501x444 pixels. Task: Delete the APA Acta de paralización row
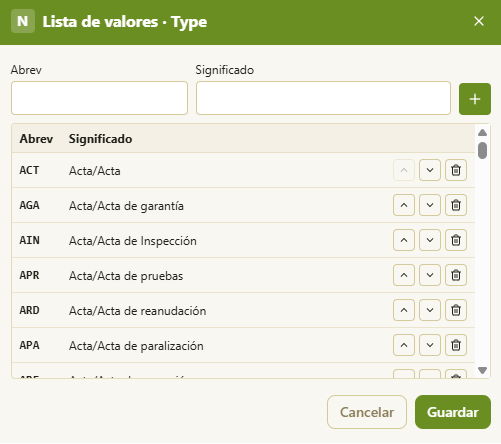point(456,345)
